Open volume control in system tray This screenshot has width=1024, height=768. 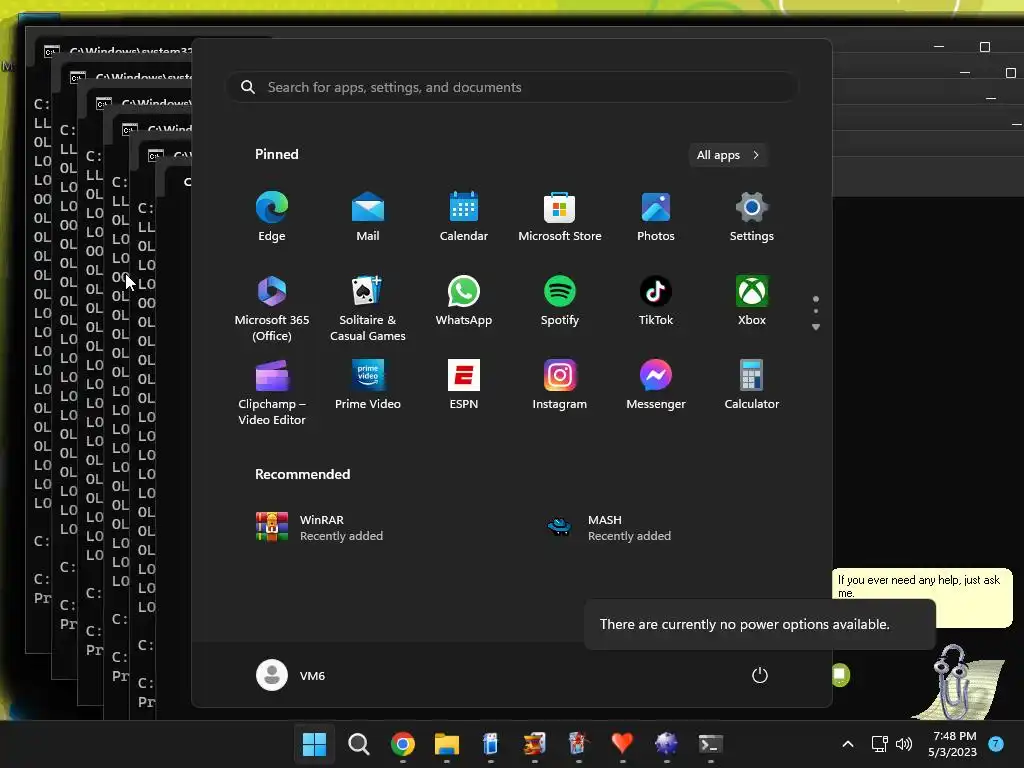coord(904,744)
